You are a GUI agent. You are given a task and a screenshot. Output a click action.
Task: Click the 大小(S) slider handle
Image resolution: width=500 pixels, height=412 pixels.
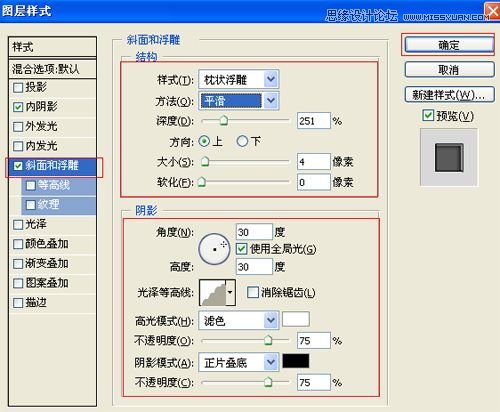(205, 162)
